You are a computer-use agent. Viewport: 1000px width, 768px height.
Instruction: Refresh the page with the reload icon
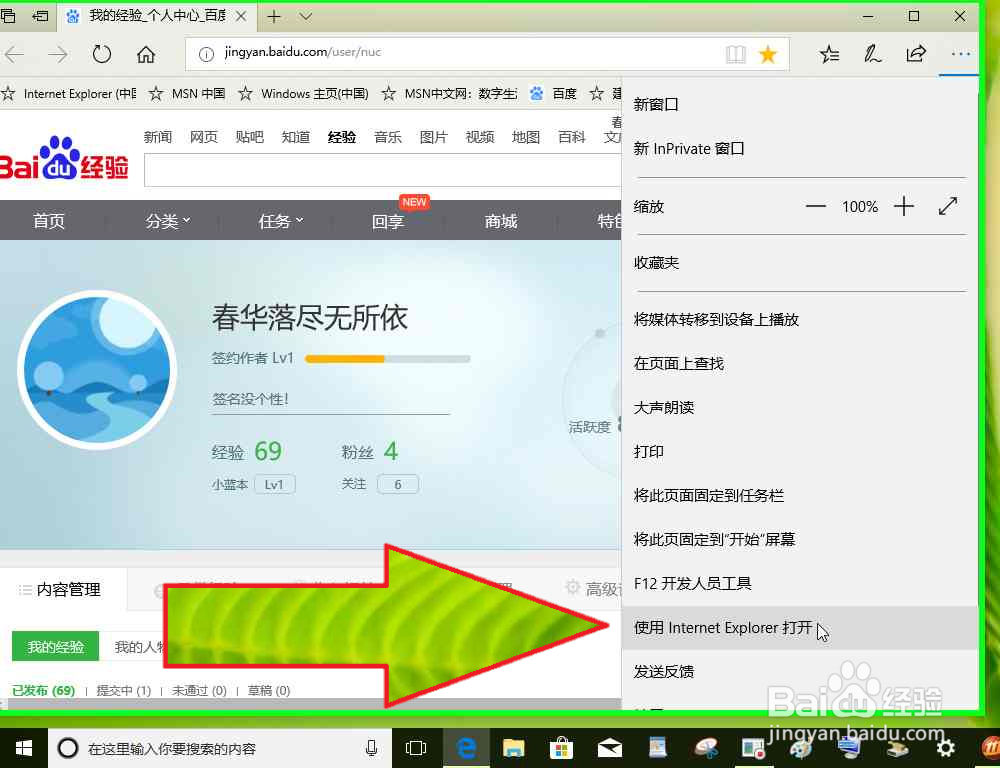[103, 54]
